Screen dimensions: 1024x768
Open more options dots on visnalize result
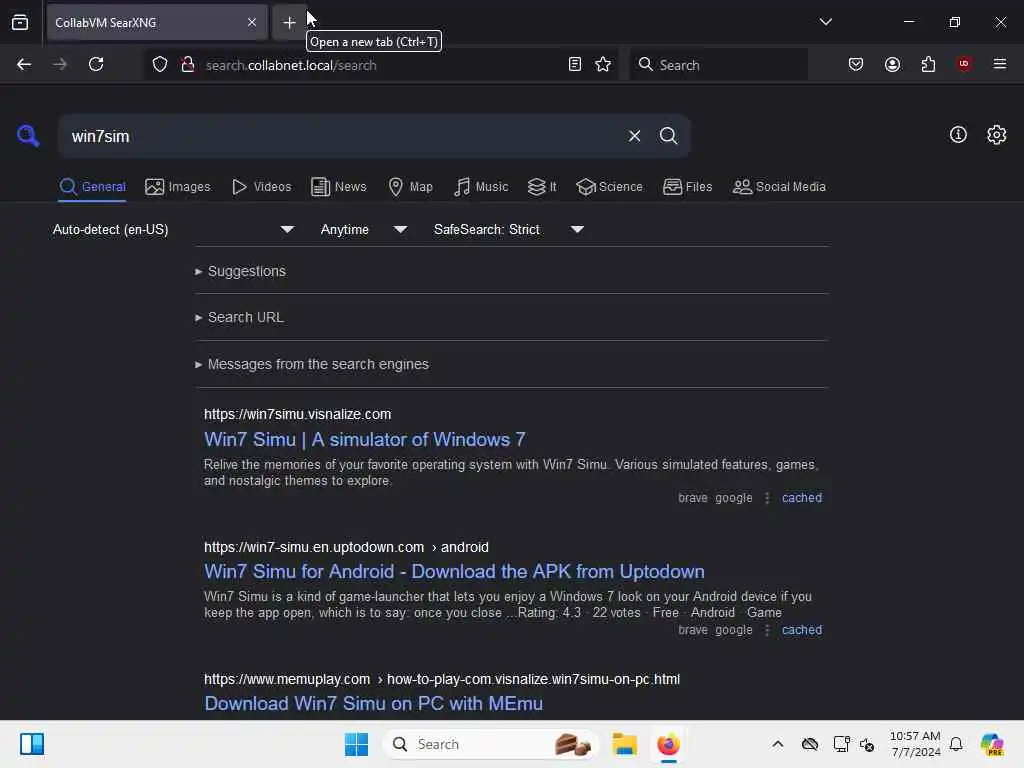pos(767,498)
